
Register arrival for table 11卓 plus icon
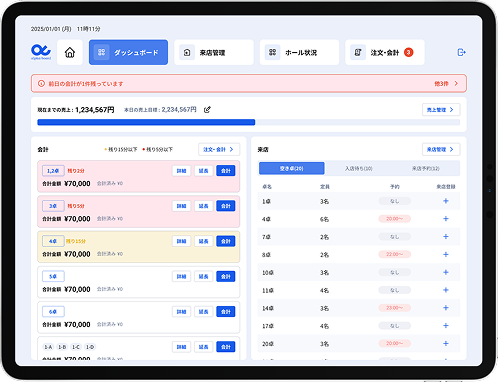tap(446, 290)
